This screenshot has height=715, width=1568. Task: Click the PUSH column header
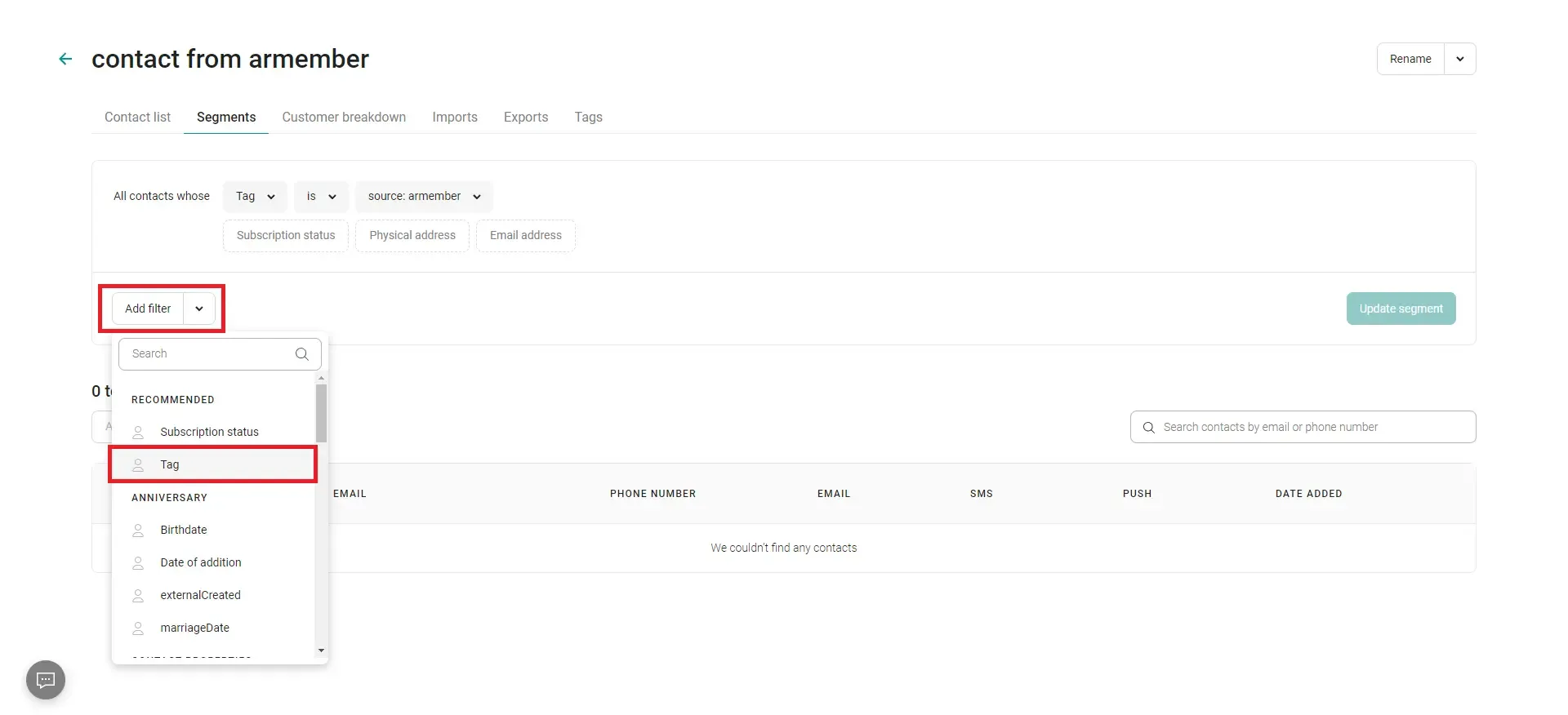point(1137,494)
